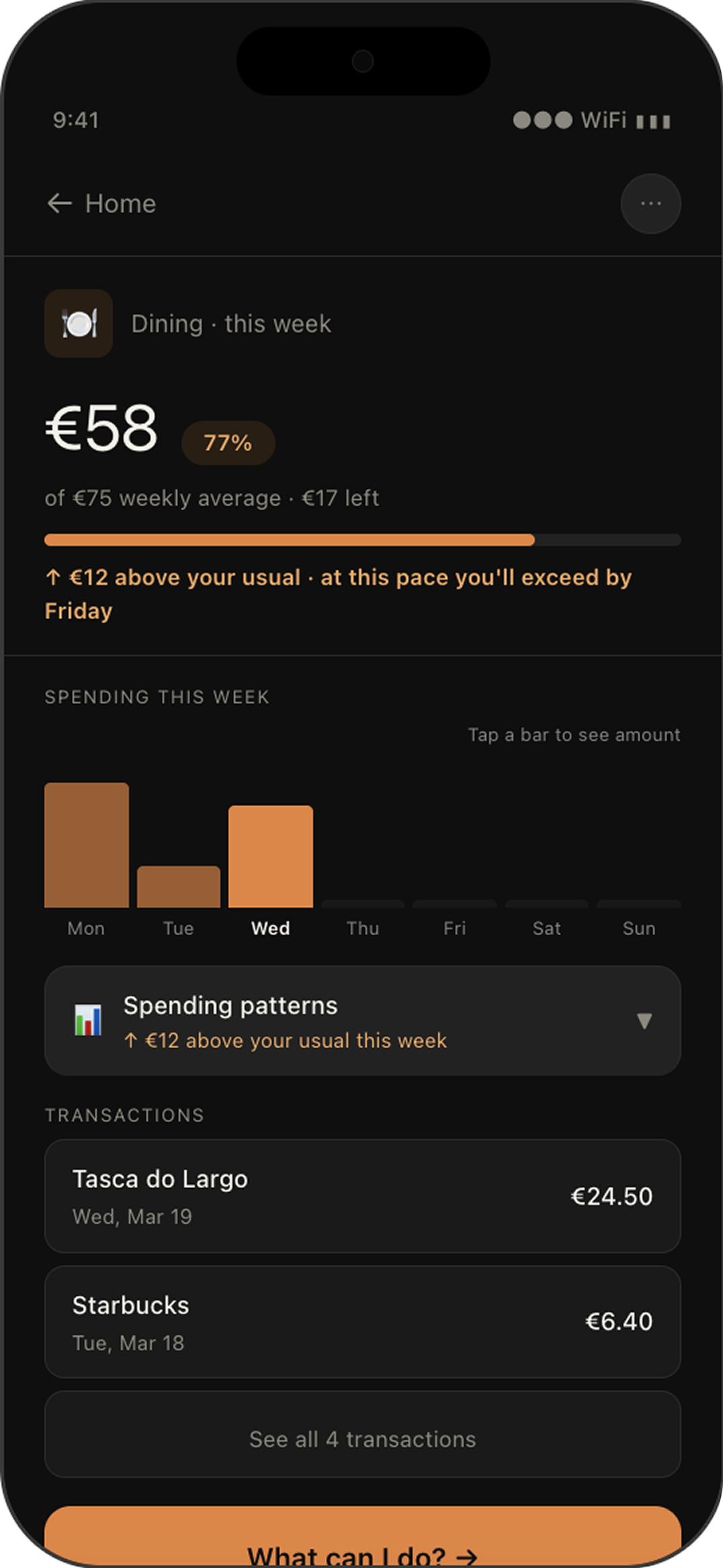Tap the Fri day label
The height and width of the screenshot is (1568, 723).
(x=455, y=929)
